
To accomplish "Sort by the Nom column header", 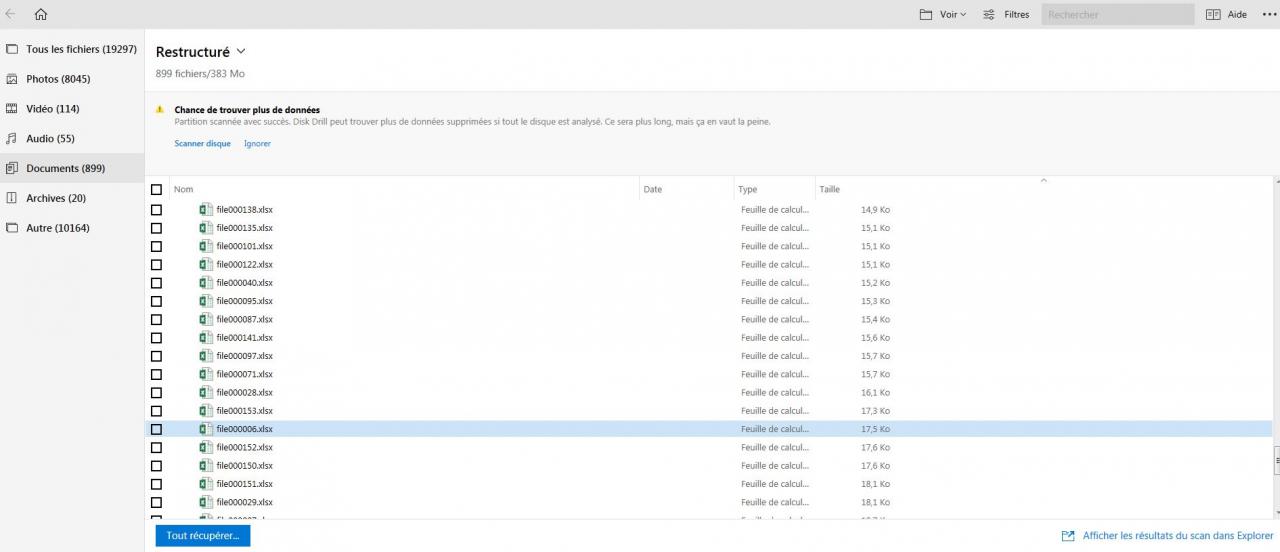I will (x=184, y=189).
